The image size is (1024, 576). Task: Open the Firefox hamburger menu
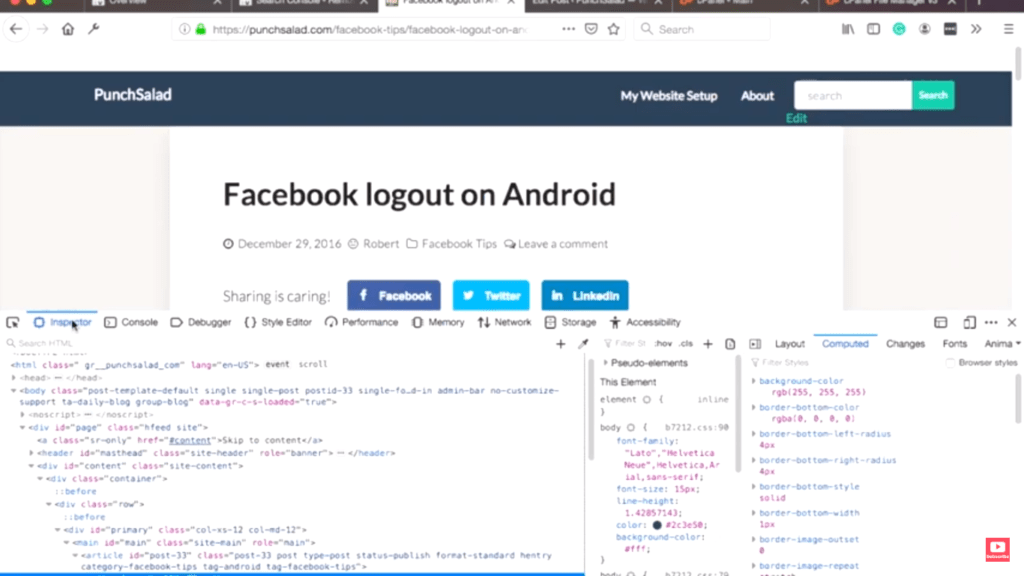pos(1008,29)
